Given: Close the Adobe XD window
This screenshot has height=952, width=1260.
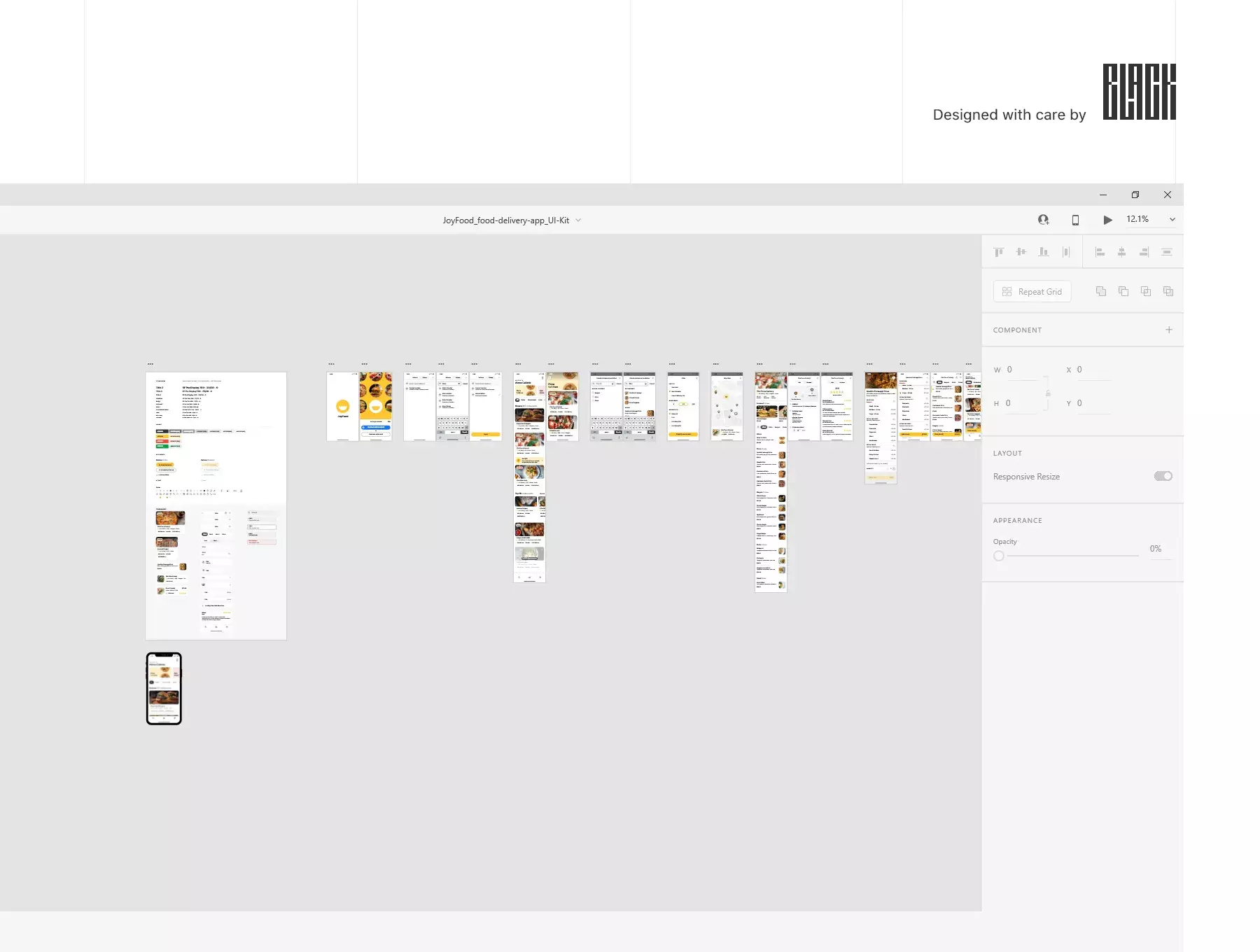Looking at the screenshot, I should coord(1168,195).
